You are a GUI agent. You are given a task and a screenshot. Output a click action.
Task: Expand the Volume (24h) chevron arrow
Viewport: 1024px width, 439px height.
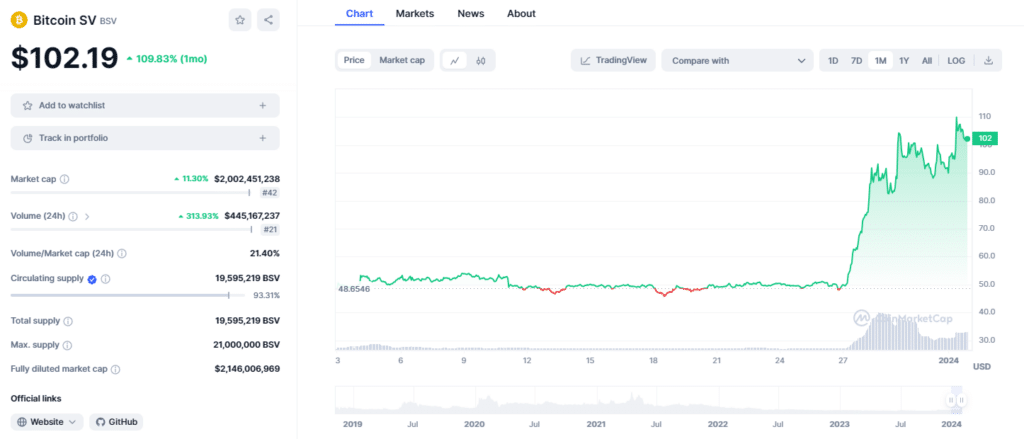pyautogui.click(x=87, y=216)
